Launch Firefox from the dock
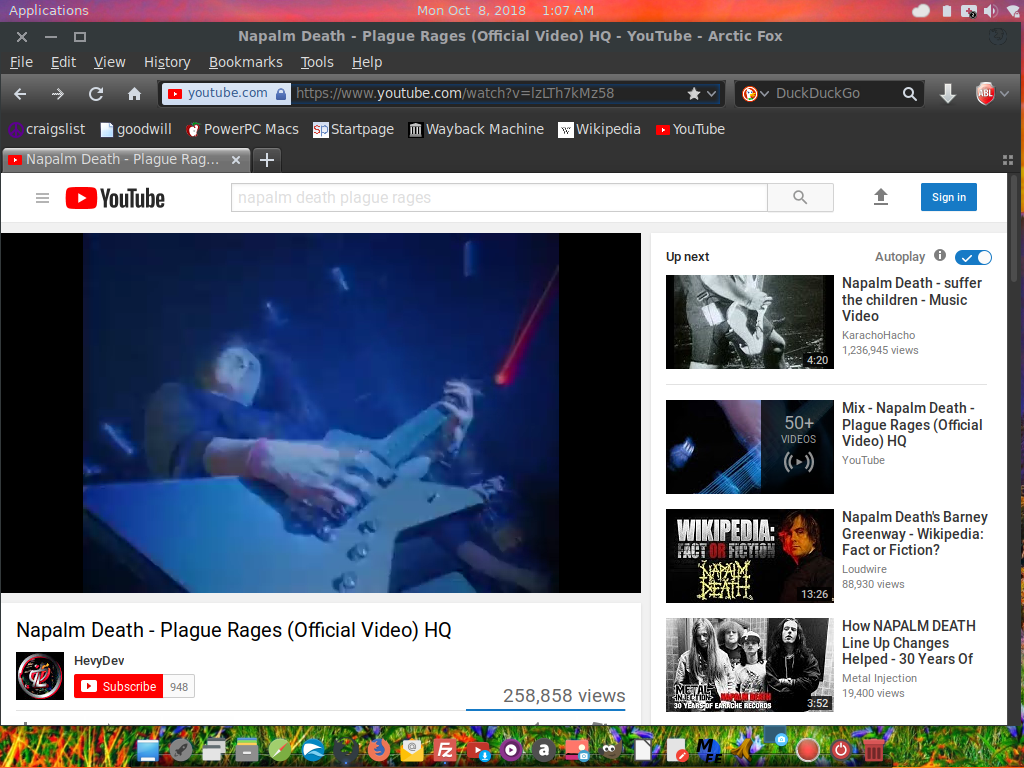 [379, 749]
